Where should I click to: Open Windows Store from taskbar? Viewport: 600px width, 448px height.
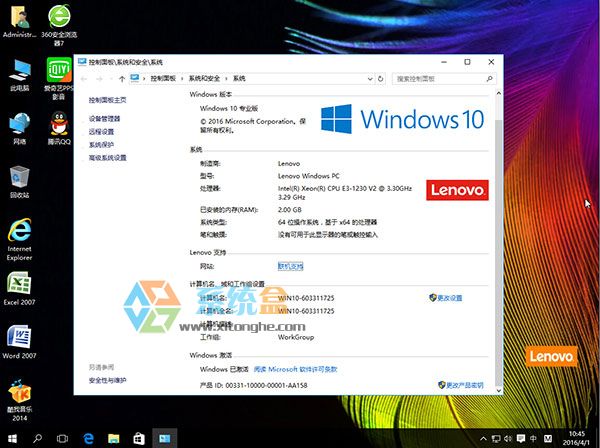pyautogui.click(x=139, y=438)
